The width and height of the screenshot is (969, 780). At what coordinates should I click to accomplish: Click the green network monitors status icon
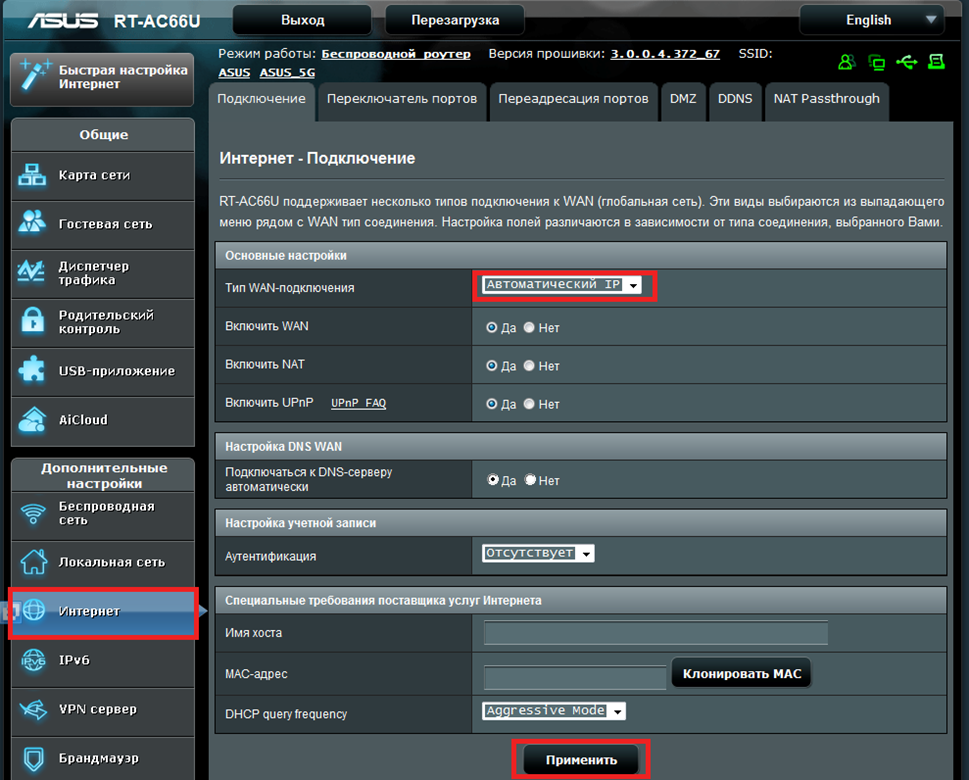tap(876, 62)
